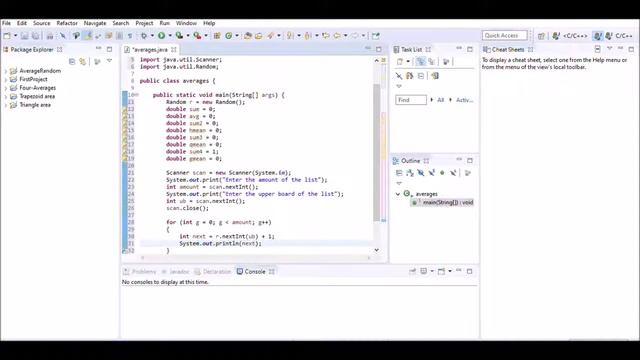Select main(String[]) : void in Outline
The height and width of the screenshot is (360, 640).
click(x=442, y=202)
